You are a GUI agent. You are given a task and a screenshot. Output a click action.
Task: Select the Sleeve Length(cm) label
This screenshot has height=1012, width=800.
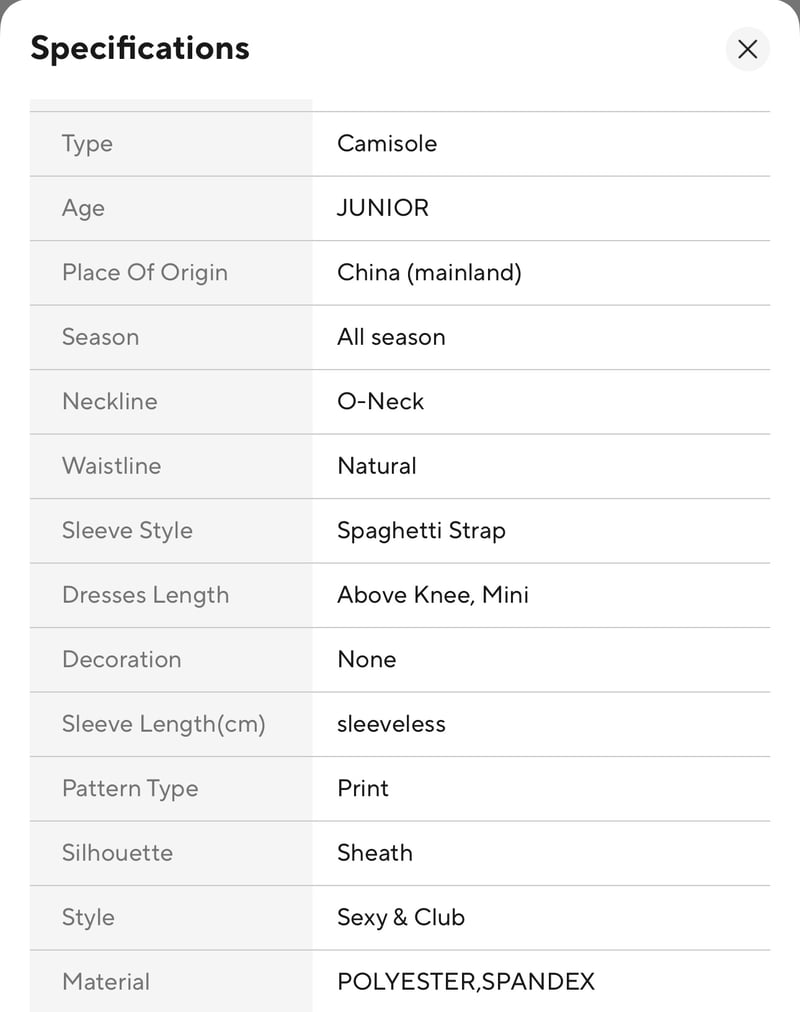click(x=164, y=724)
